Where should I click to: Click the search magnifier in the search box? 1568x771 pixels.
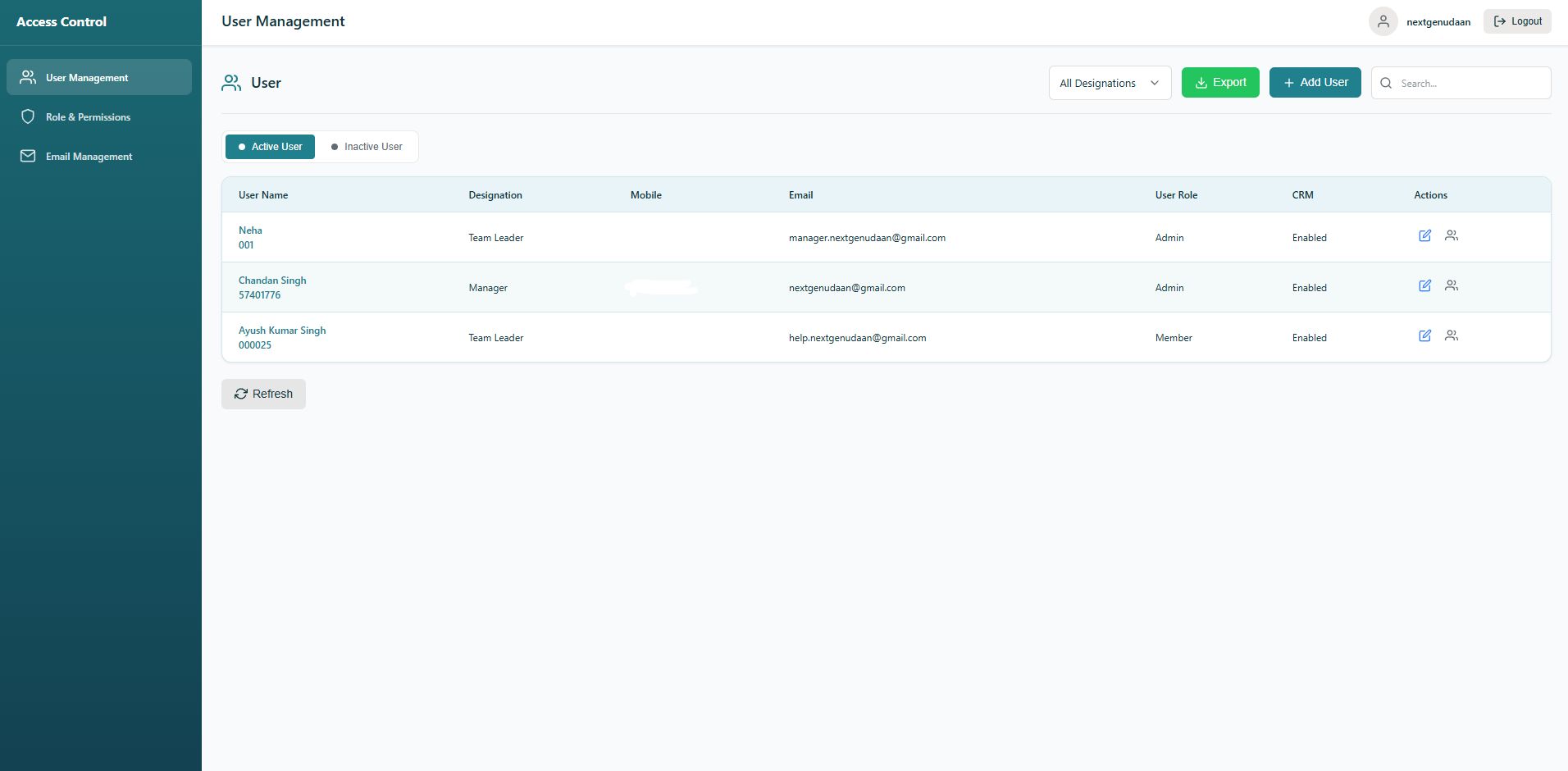tap(1386, 83)
